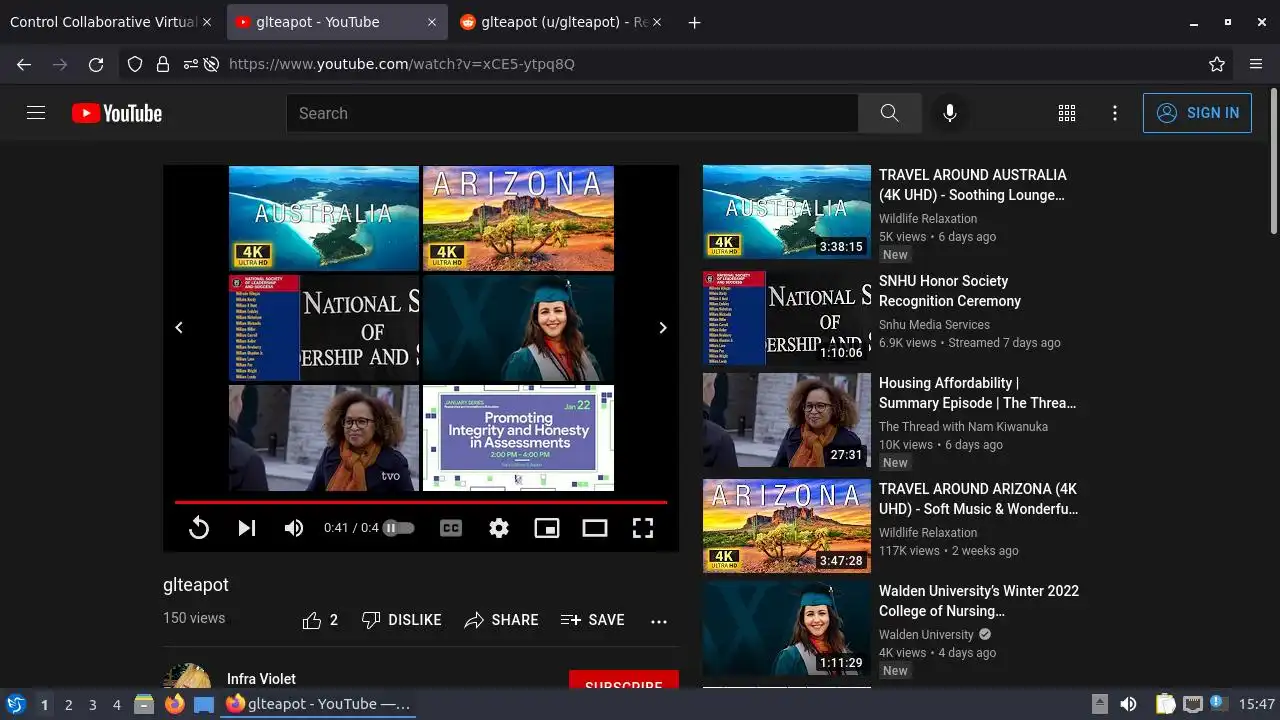
Task: Open Arizona thumbnail in end screen
Action: click(x=518, y=218)
